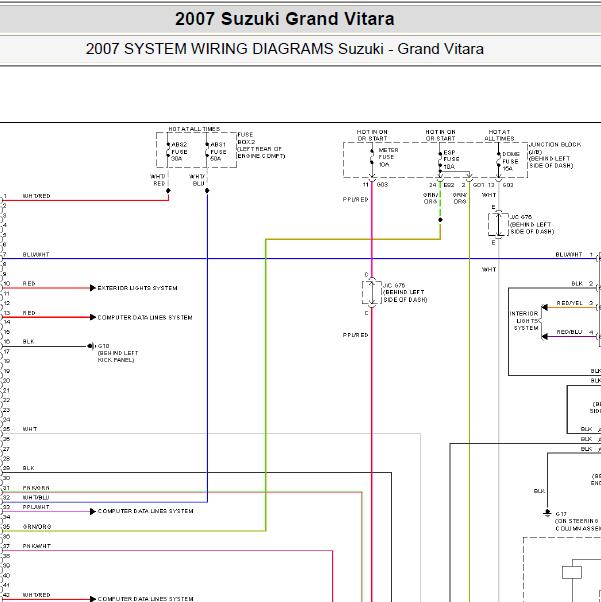The image size is (601, 602).
Task: Click the BLK label at pin 16
Action: pos(28,341)
